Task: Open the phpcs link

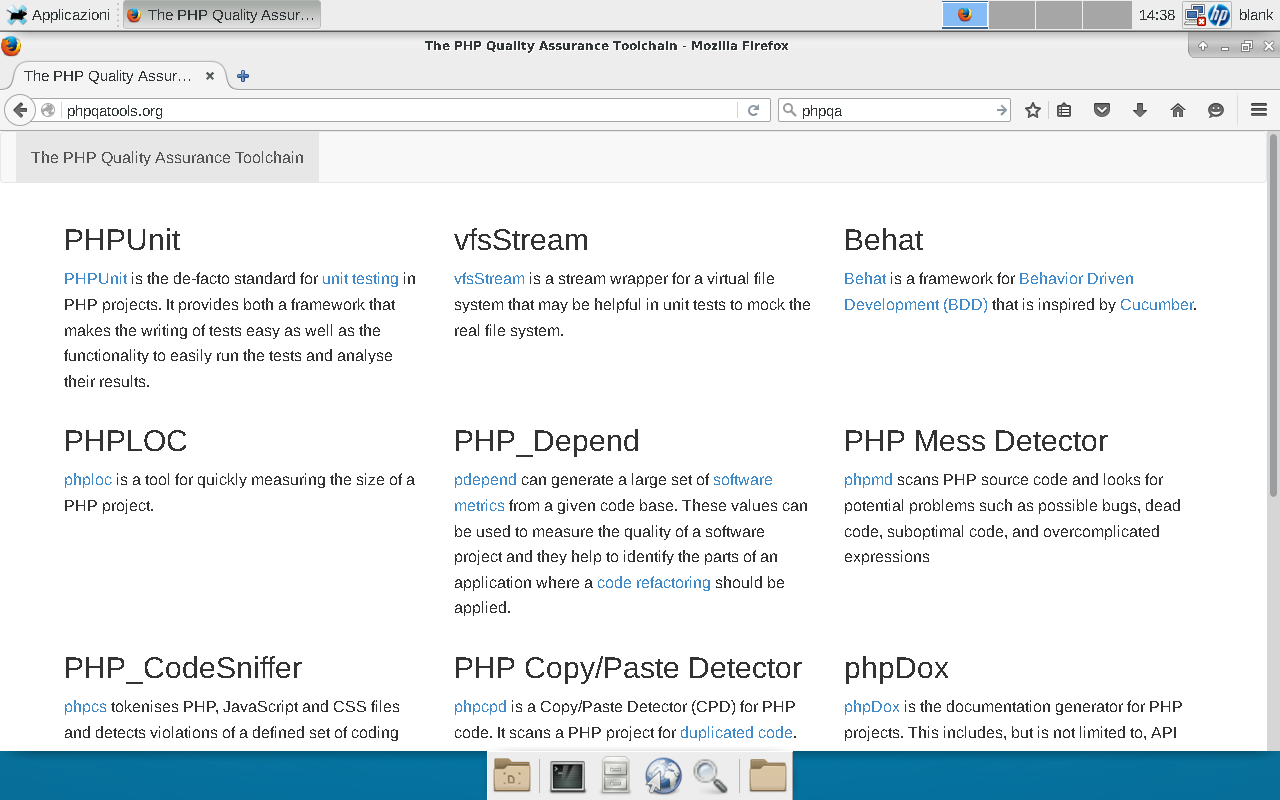Action: pyautogui.click(x=85, y=706)
